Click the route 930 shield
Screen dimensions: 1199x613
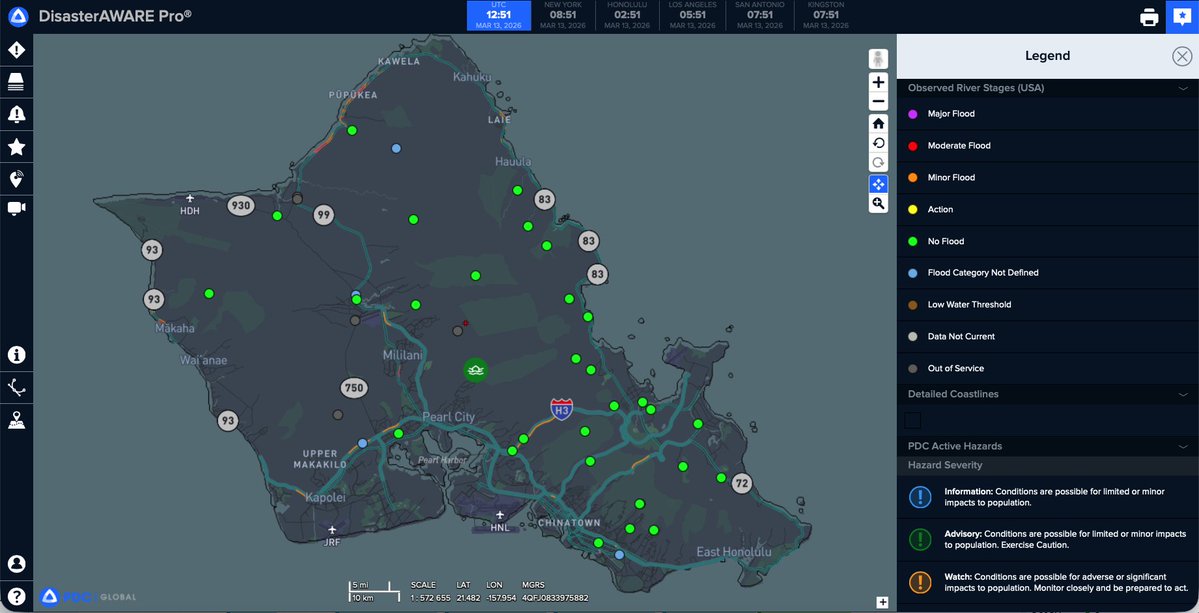point(241,206)
